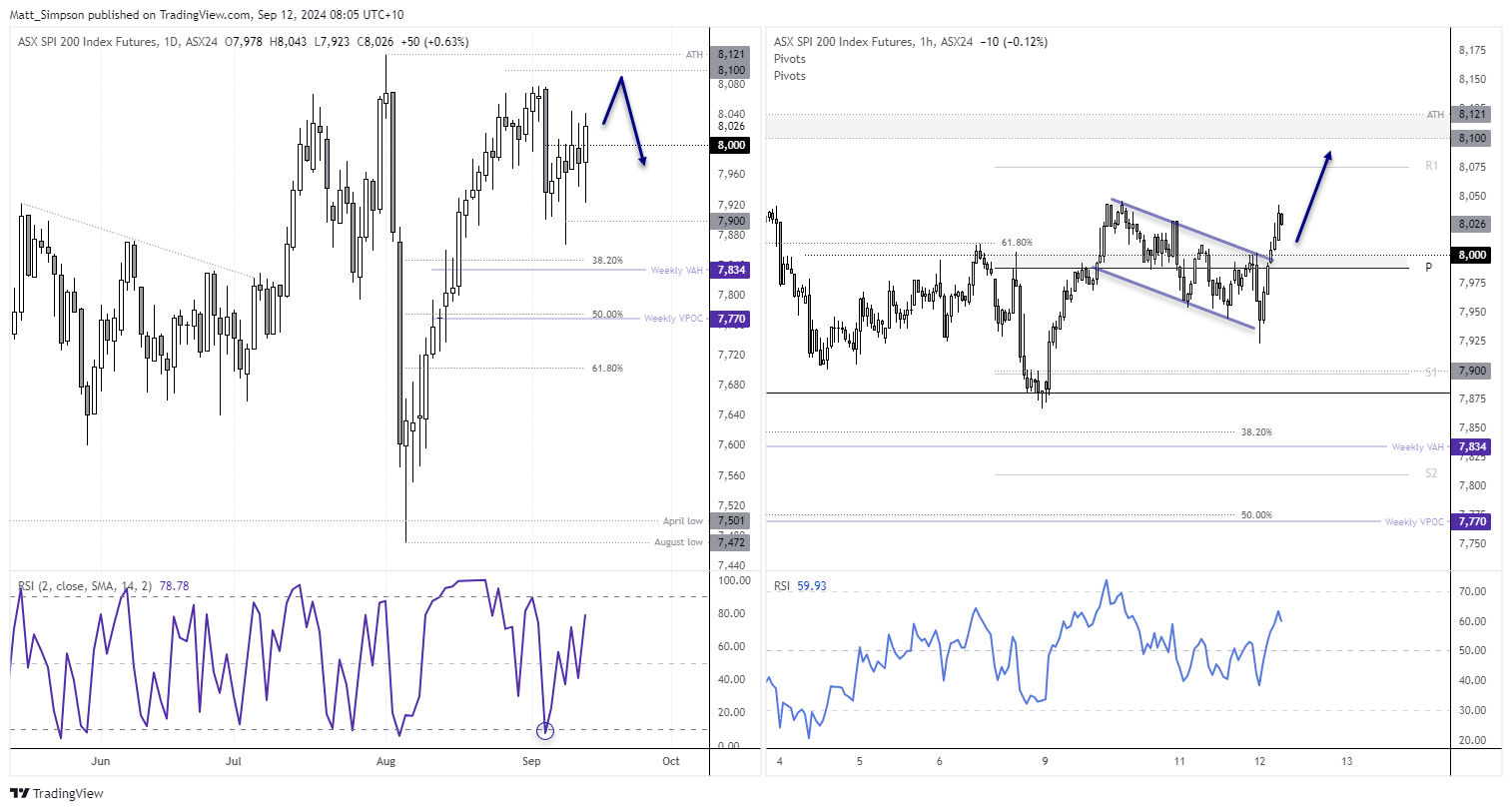This screenshot has height=811, width=1512.
Task: Click the purple 7,770 price label on 1h chart
Action: (x=1472, y=521)
